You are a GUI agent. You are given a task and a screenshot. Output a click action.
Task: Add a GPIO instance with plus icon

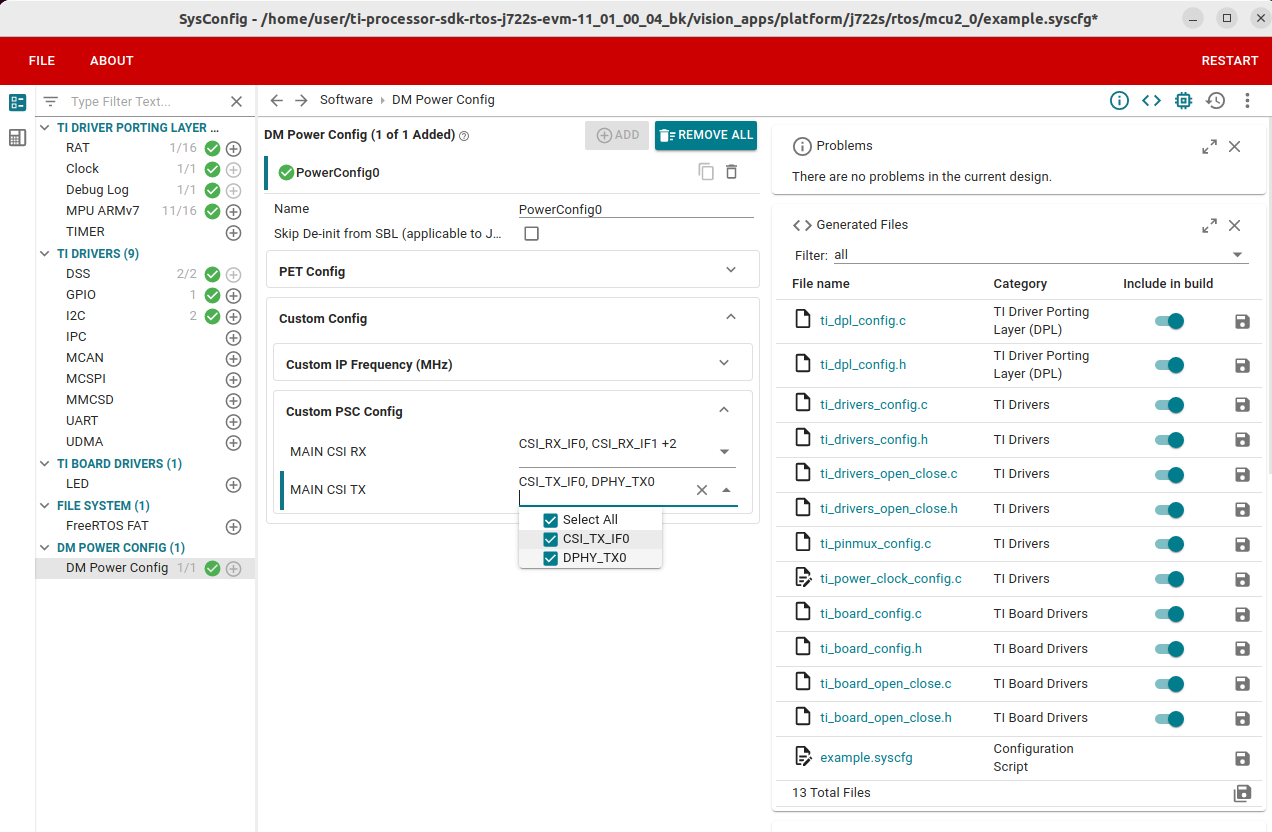pos(233,295)
